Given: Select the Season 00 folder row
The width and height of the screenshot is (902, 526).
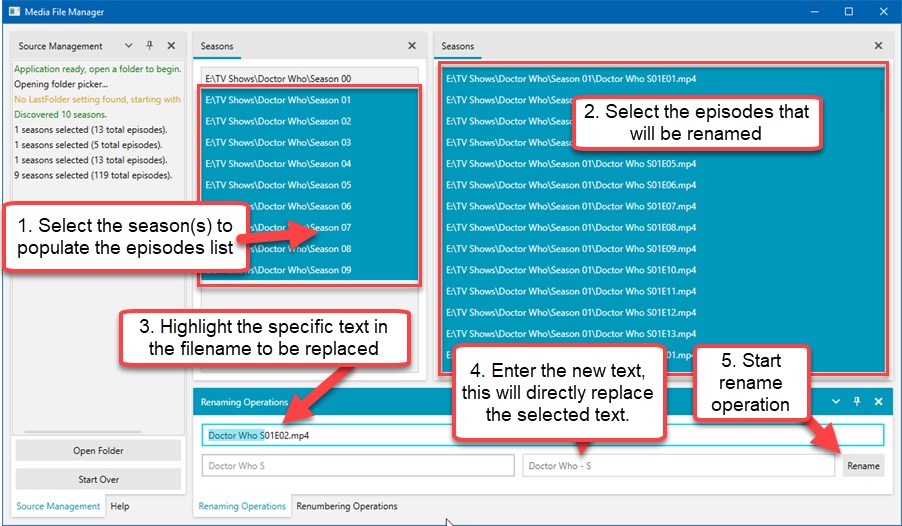Looking at the screenshot, I should [x=309, y=78].
